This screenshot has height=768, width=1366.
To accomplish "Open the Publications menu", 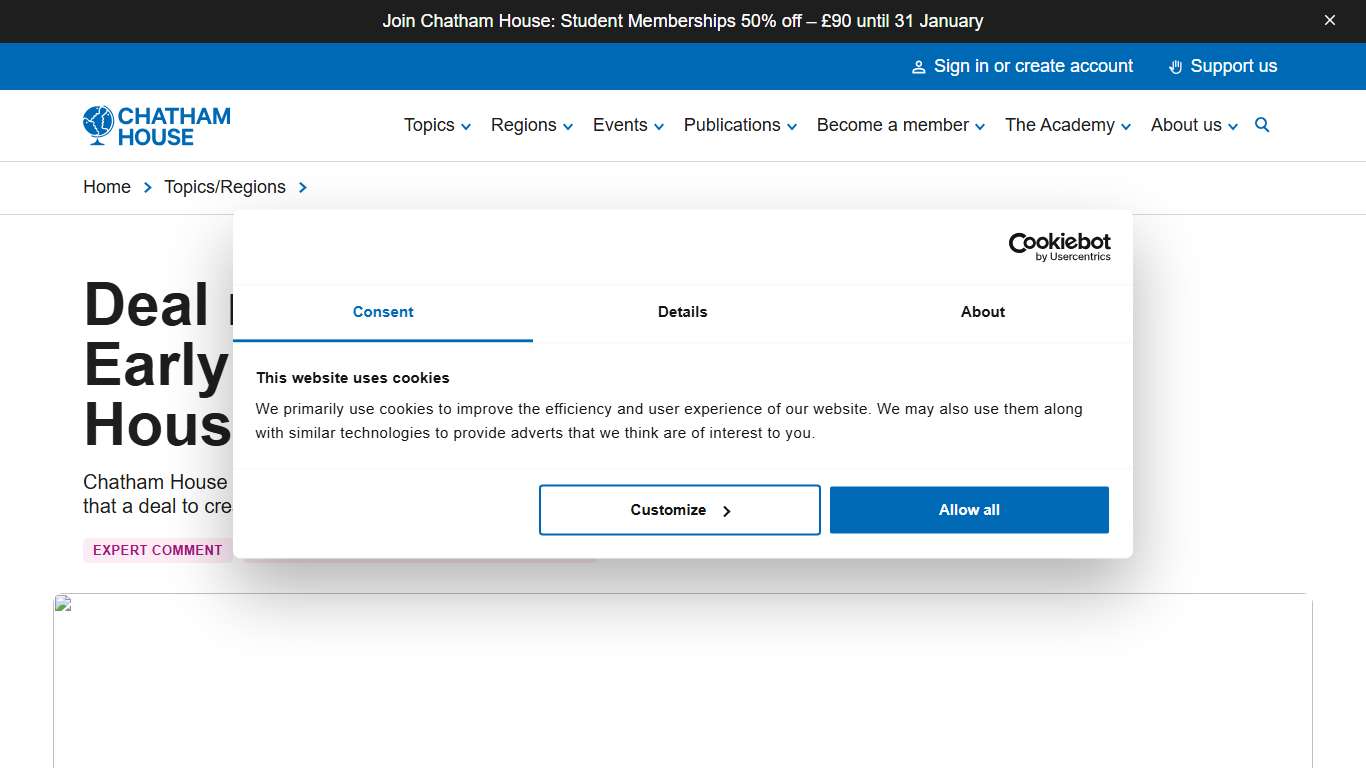I will (740, 125).
